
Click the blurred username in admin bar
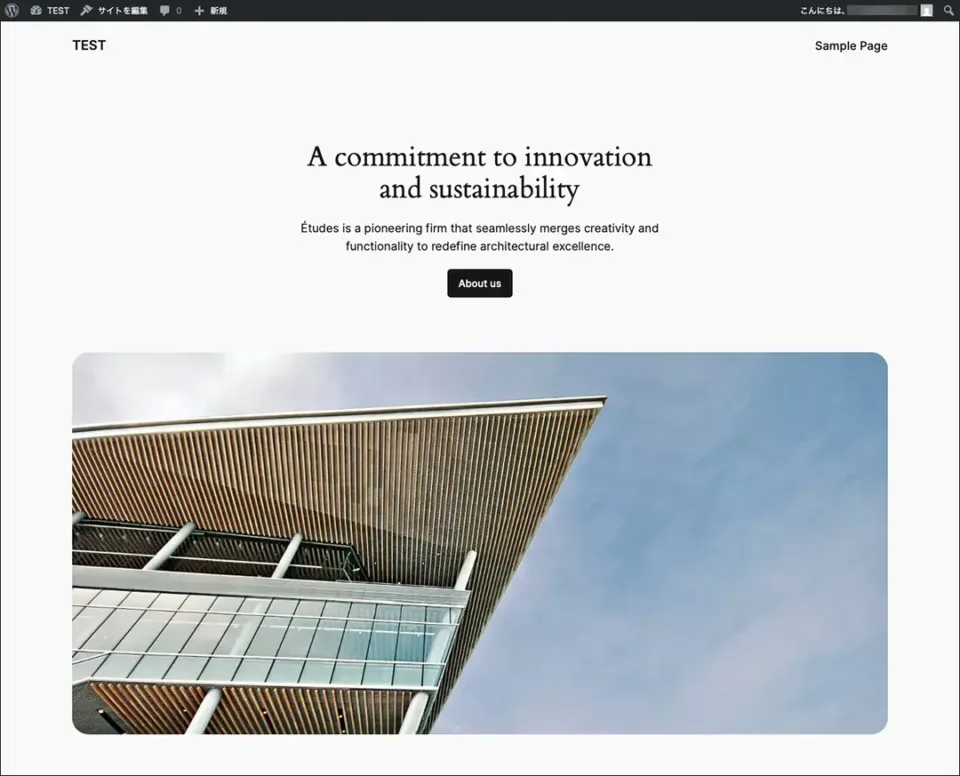point(881,10)
